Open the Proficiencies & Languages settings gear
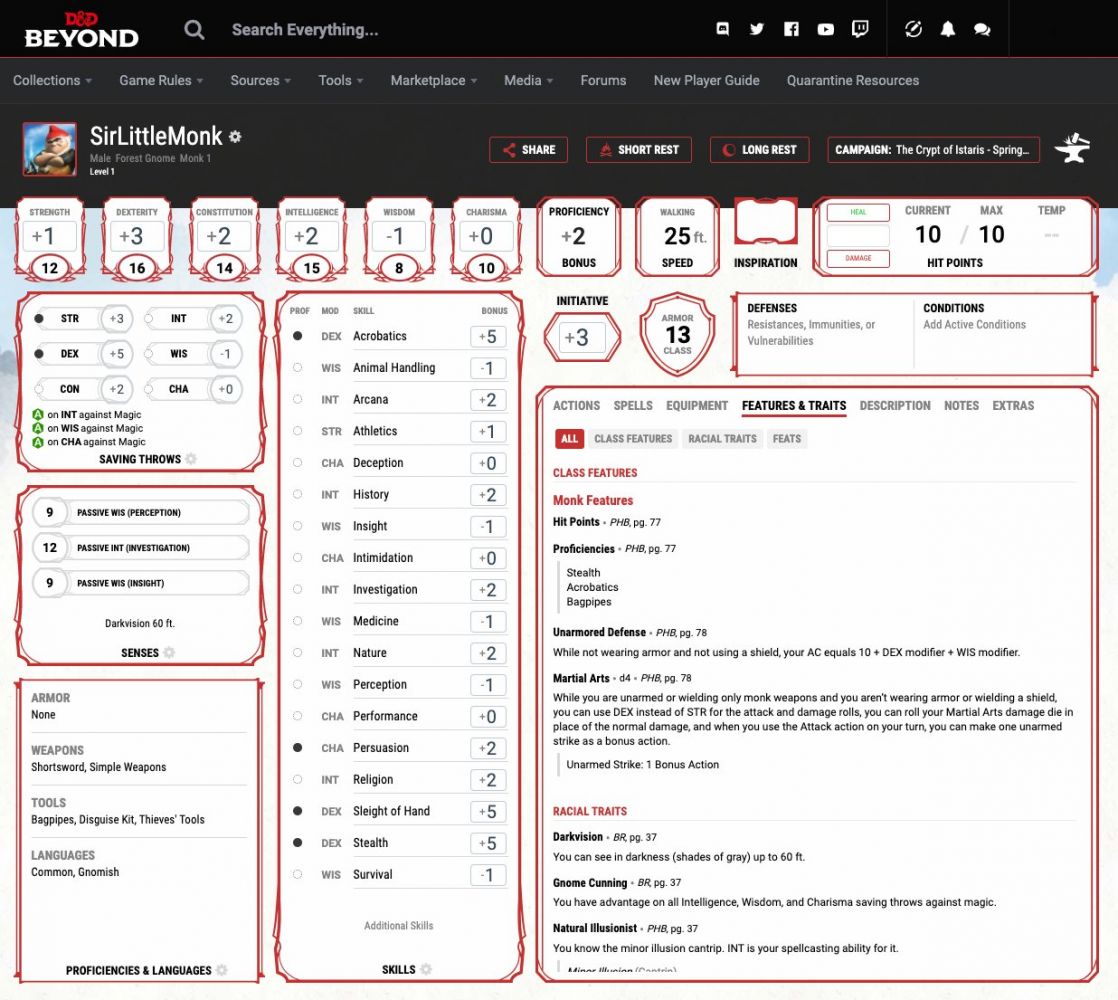 pos(222,970)
